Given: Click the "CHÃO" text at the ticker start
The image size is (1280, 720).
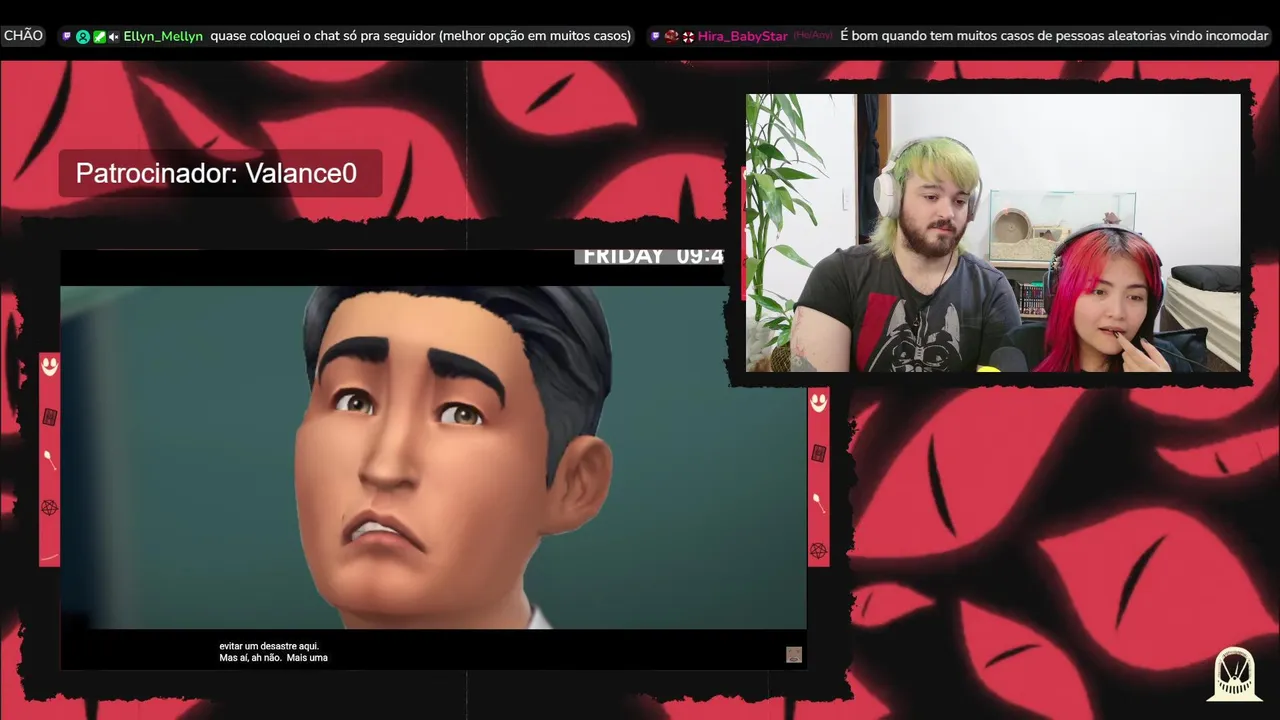Looking at the screenshot, I should [23, 36].
